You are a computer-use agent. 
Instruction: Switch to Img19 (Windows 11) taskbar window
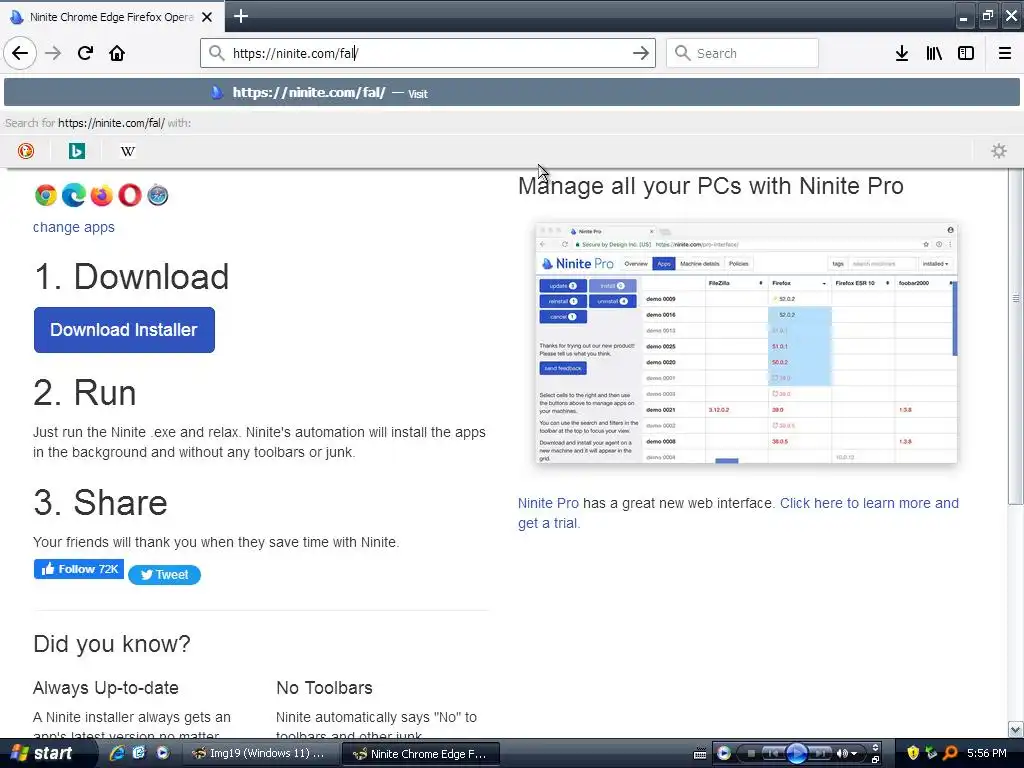click(259, 753)
